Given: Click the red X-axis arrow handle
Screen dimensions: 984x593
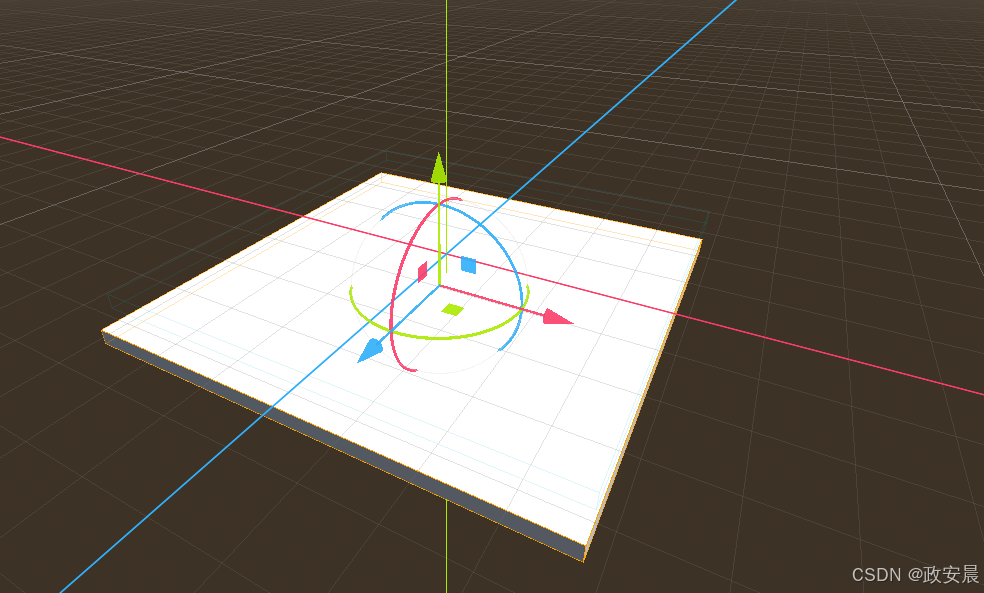Looking at the screenshot, I should tap(557, 317).
